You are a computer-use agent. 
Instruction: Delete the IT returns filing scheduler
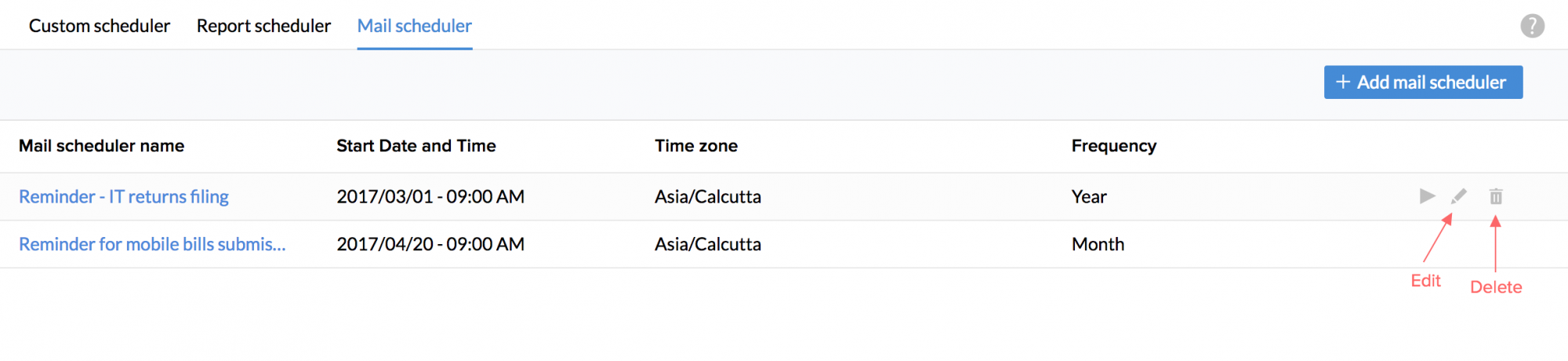1496,196
